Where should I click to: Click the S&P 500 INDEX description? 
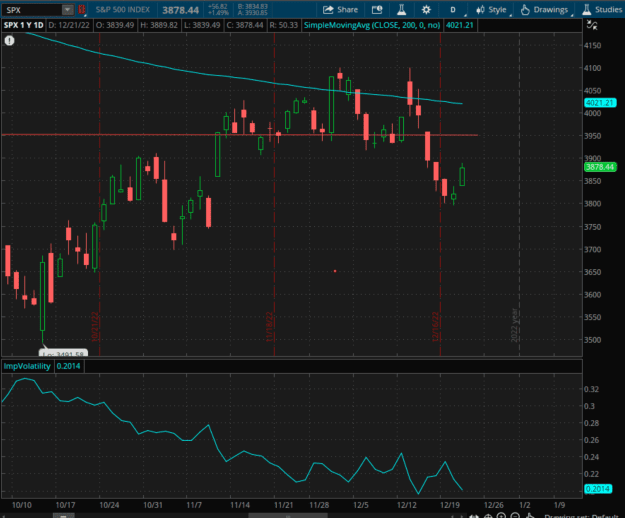(123, 10)
